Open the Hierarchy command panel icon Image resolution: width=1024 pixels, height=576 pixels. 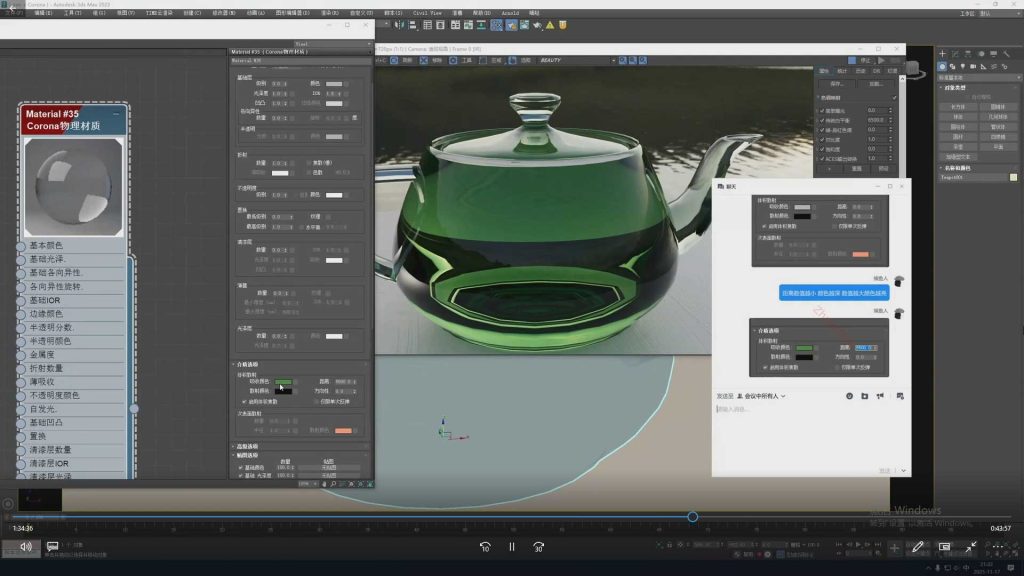(968, 54)
